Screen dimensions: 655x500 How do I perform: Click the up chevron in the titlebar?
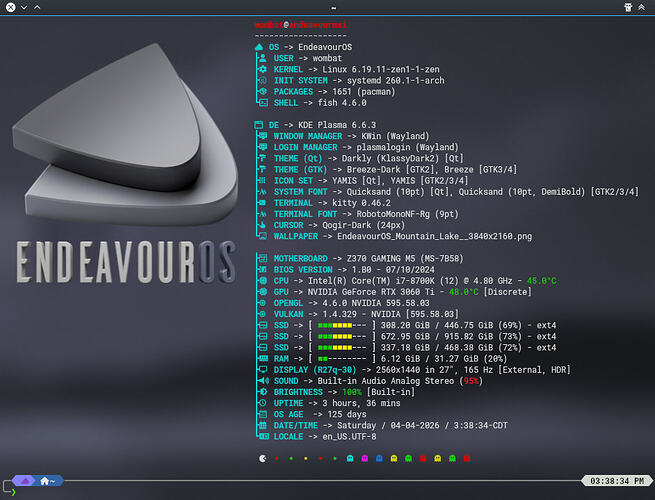click(x=37, y=7)
